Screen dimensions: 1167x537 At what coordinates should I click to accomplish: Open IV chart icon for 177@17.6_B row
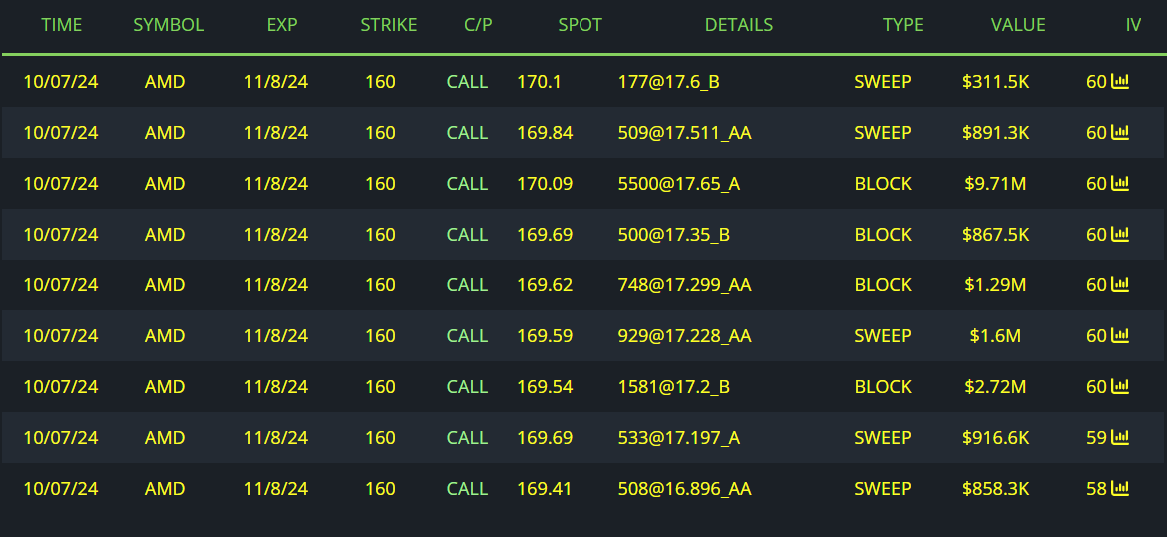click(1119, 81)
